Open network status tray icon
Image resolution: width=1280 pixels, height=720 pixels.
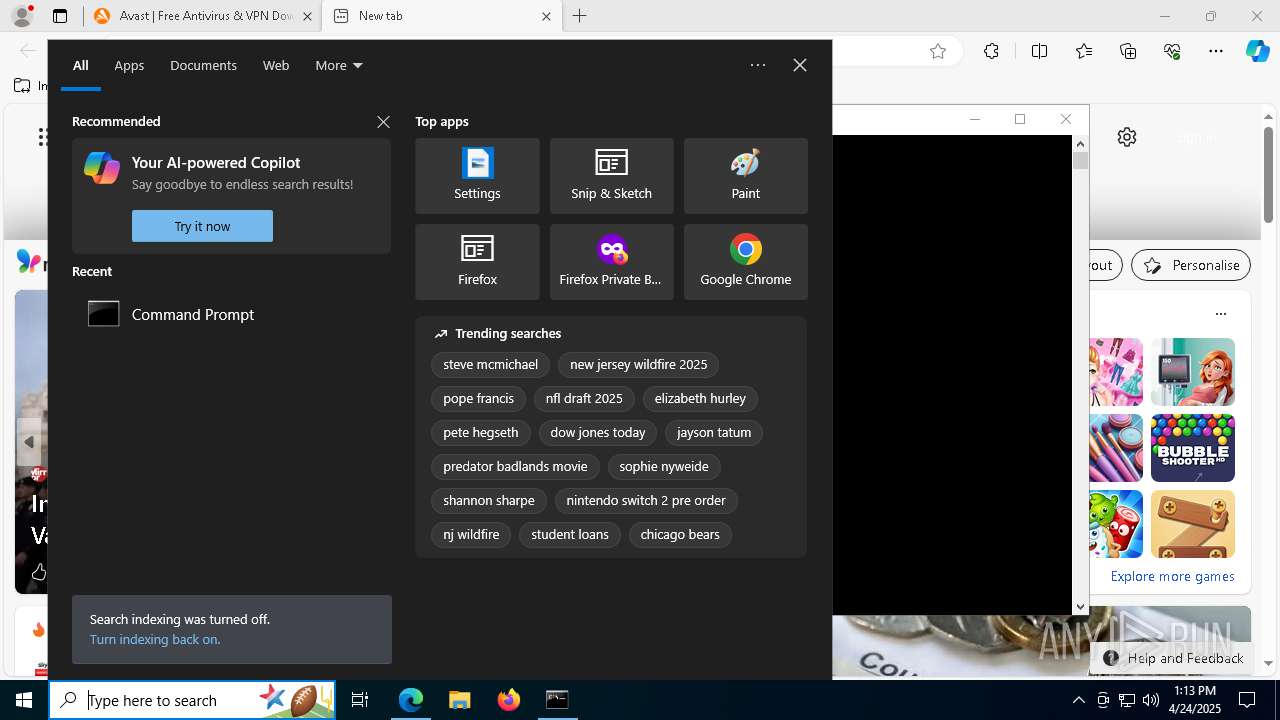(1126, 700)
